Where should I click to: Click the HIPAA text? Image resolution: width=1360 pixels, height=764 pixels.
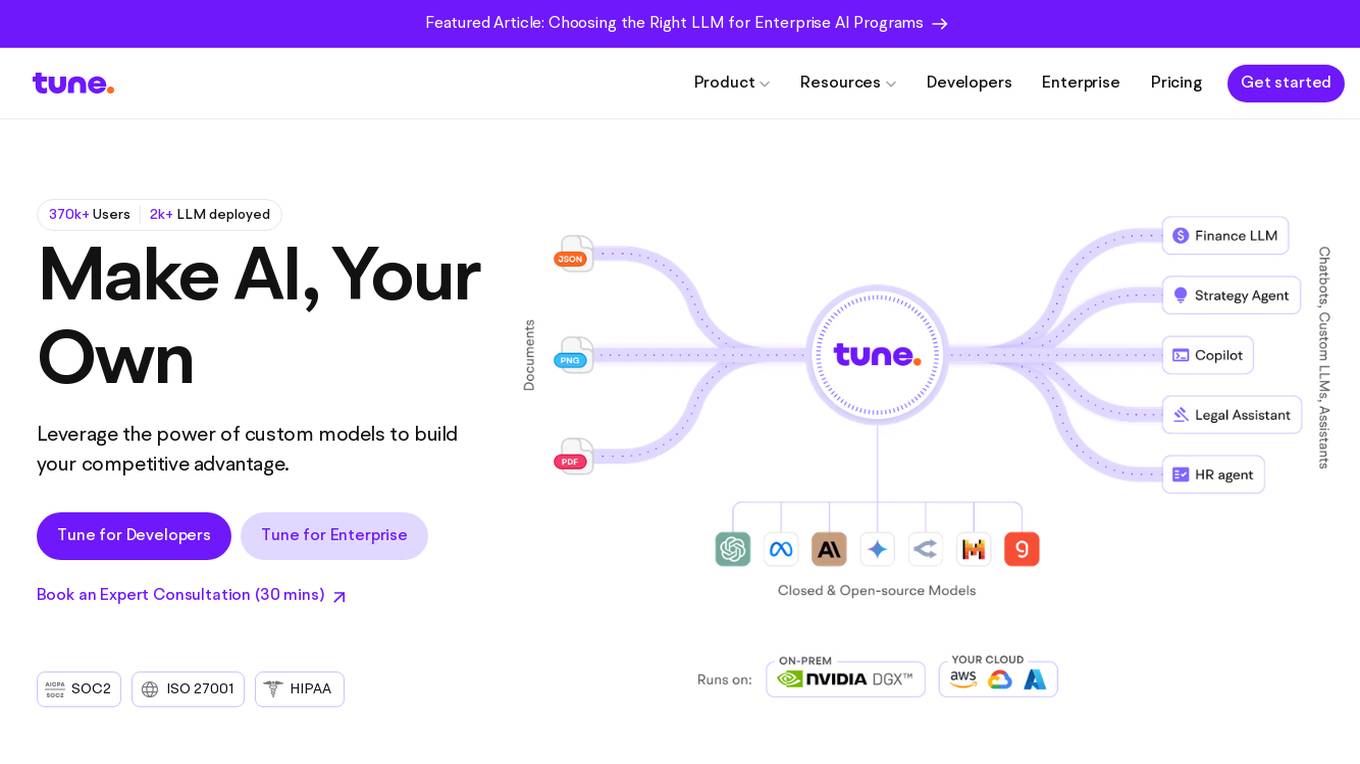[x=311, y=689]
